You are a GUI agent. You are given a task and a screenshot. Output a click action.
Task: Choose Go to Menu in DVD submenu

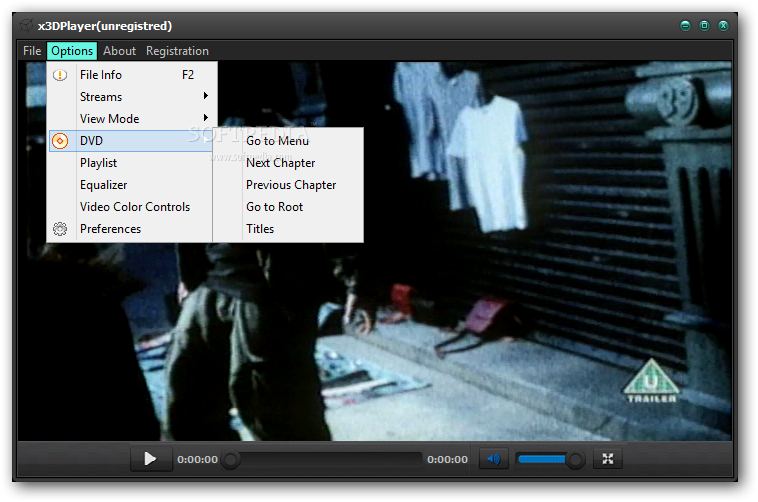pyautogui.click(x=288, y=141)
